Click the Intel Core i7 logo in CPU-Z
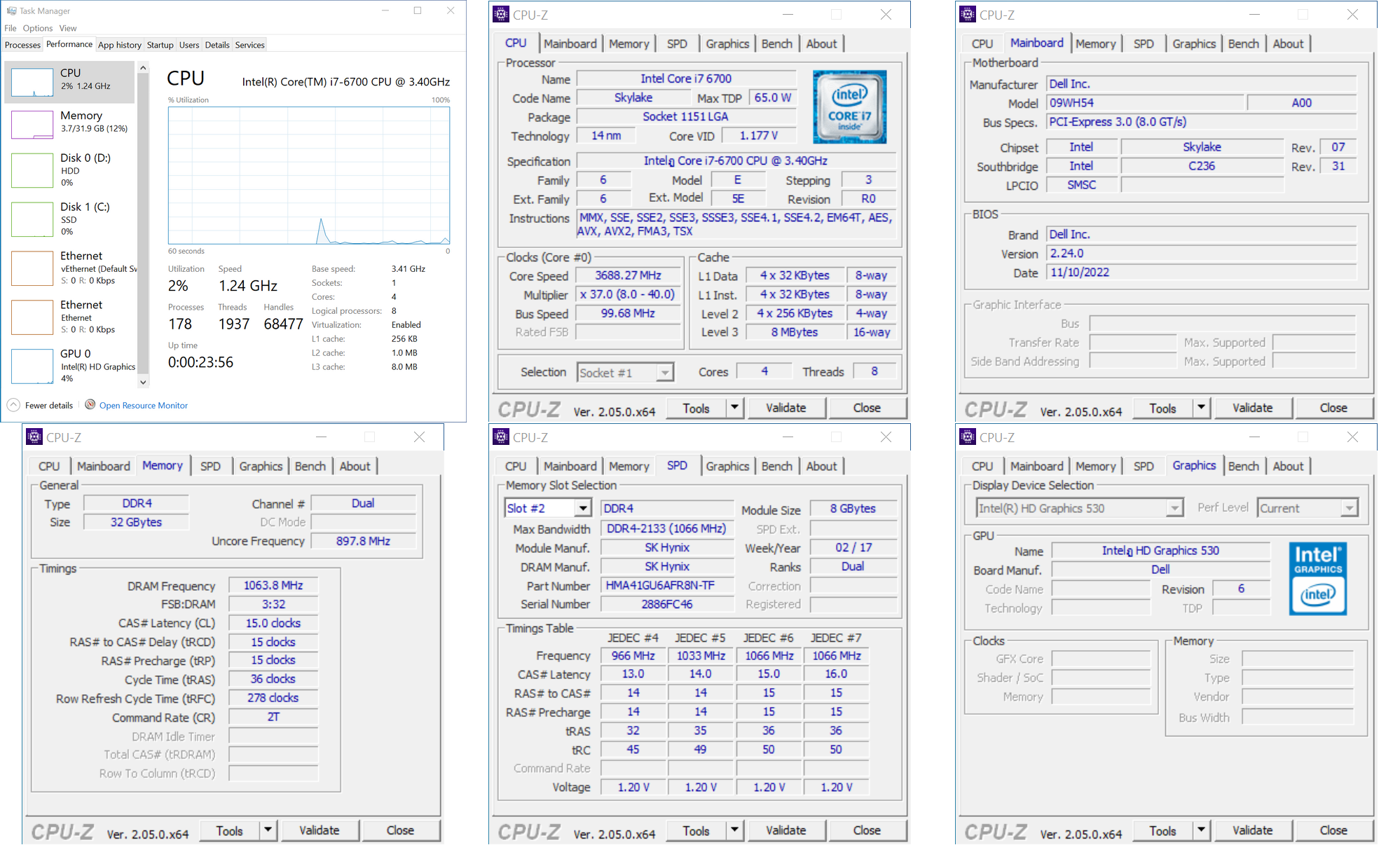1400x845 pixels. pyautogui.click(x=849, y=107)
